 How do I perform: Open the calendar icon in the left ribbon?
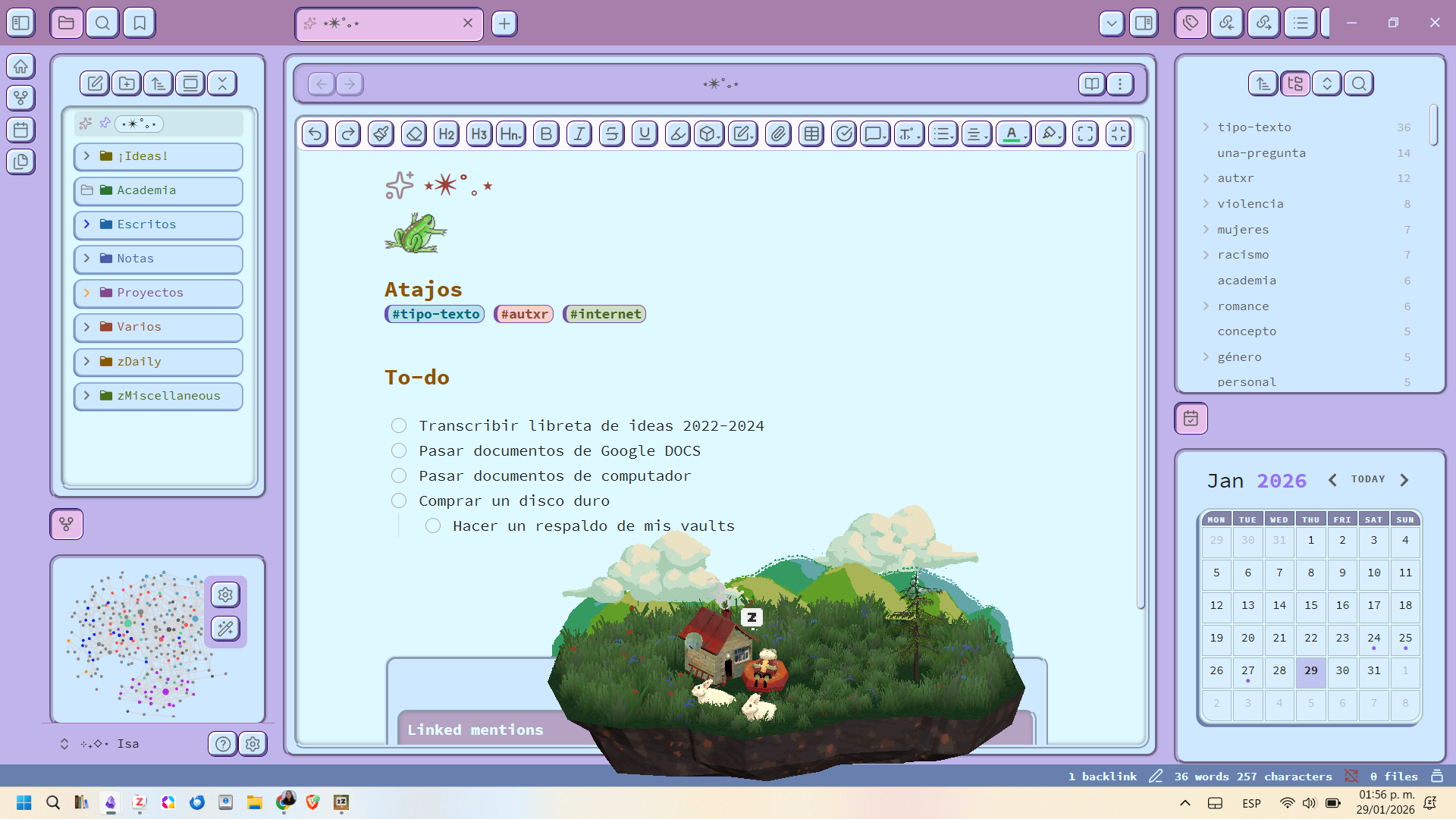pos(20,130)
